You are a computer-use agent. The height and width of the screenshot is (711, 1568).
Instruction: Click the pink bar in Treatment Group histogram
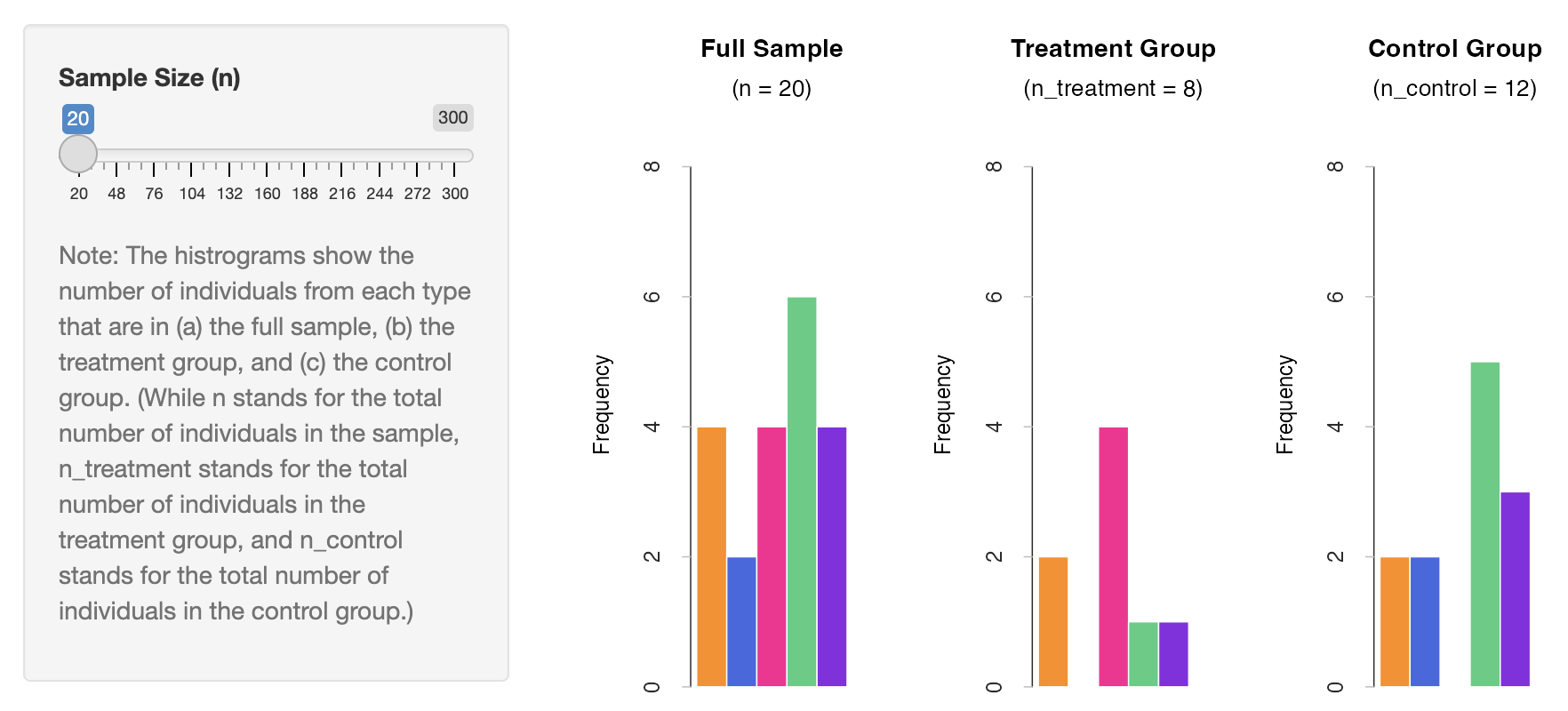pyautogui.click(x=1114, y=556)
